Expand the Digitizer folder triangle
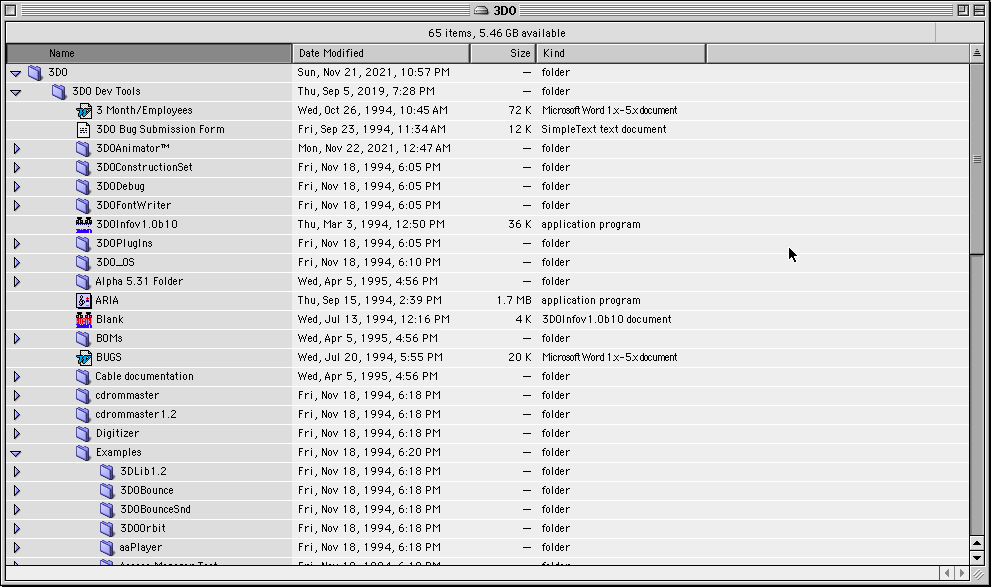 pos(16,433)
